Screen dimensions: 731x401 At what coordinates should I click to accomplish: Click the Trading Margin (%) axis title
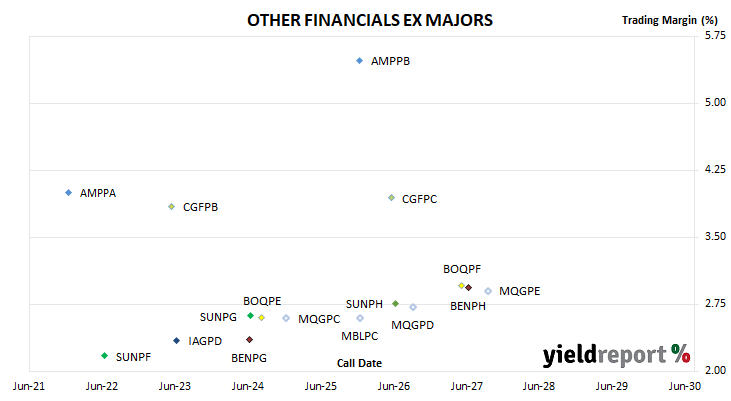(669, 20)
